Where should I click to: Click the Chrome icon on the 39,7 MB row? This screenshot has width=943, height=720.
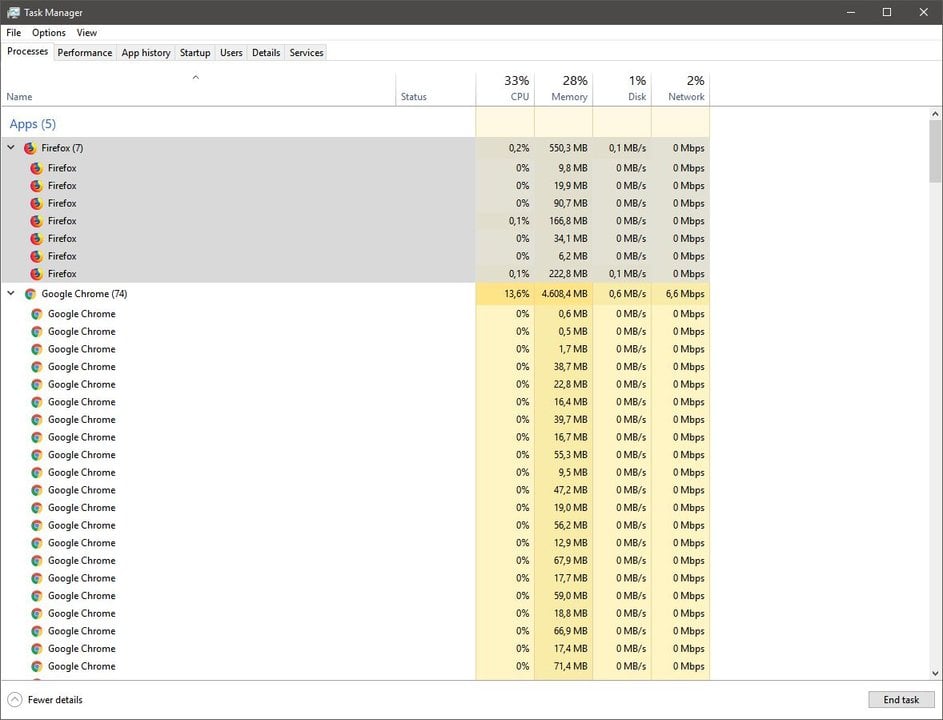37,420
